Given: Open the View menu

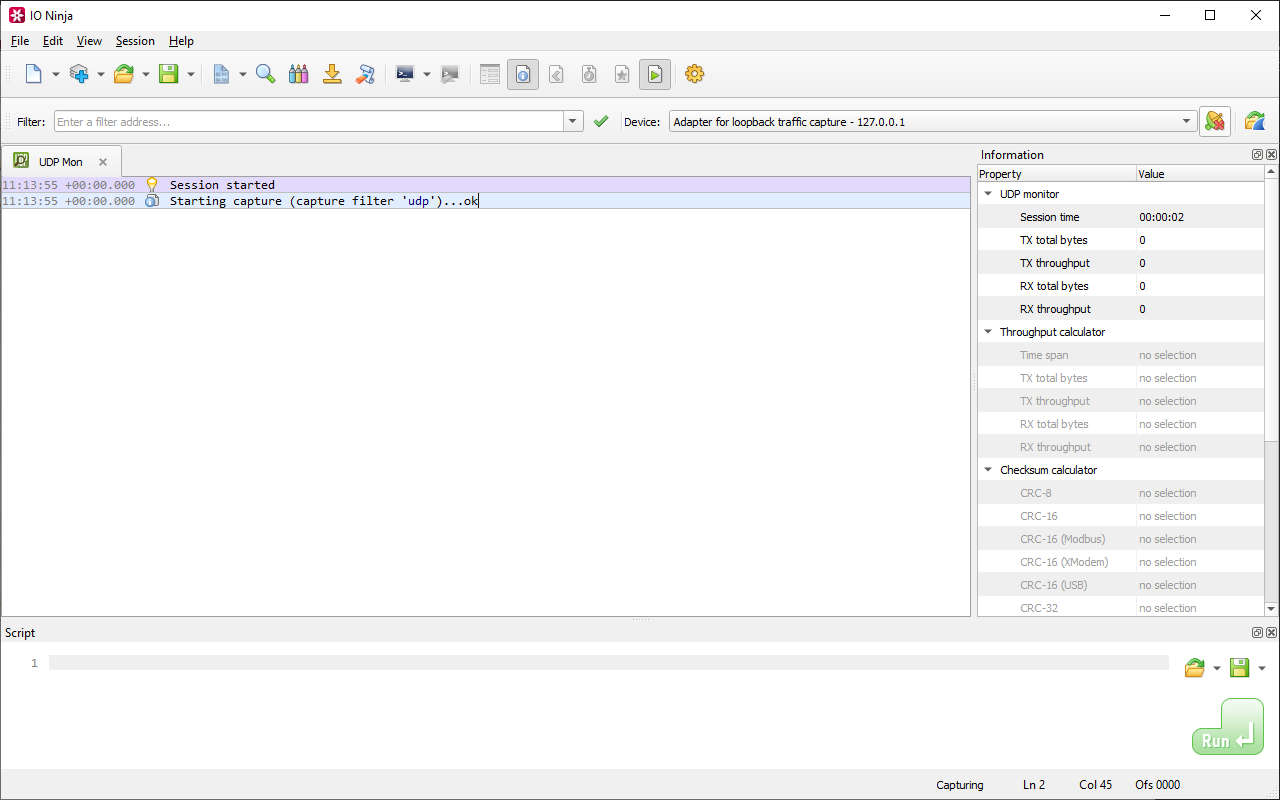Looking at the screenshot, I should click(89, 41).
